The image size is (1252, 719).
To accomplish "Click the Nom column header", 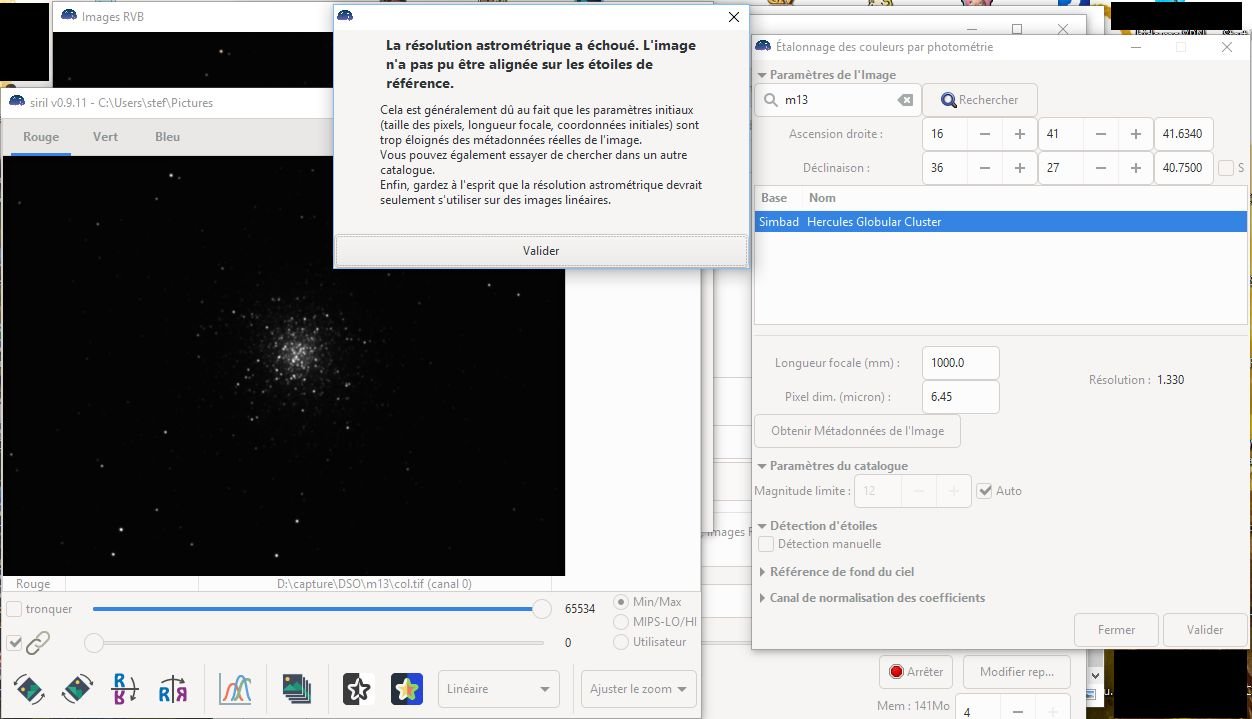I will (822, 198).
